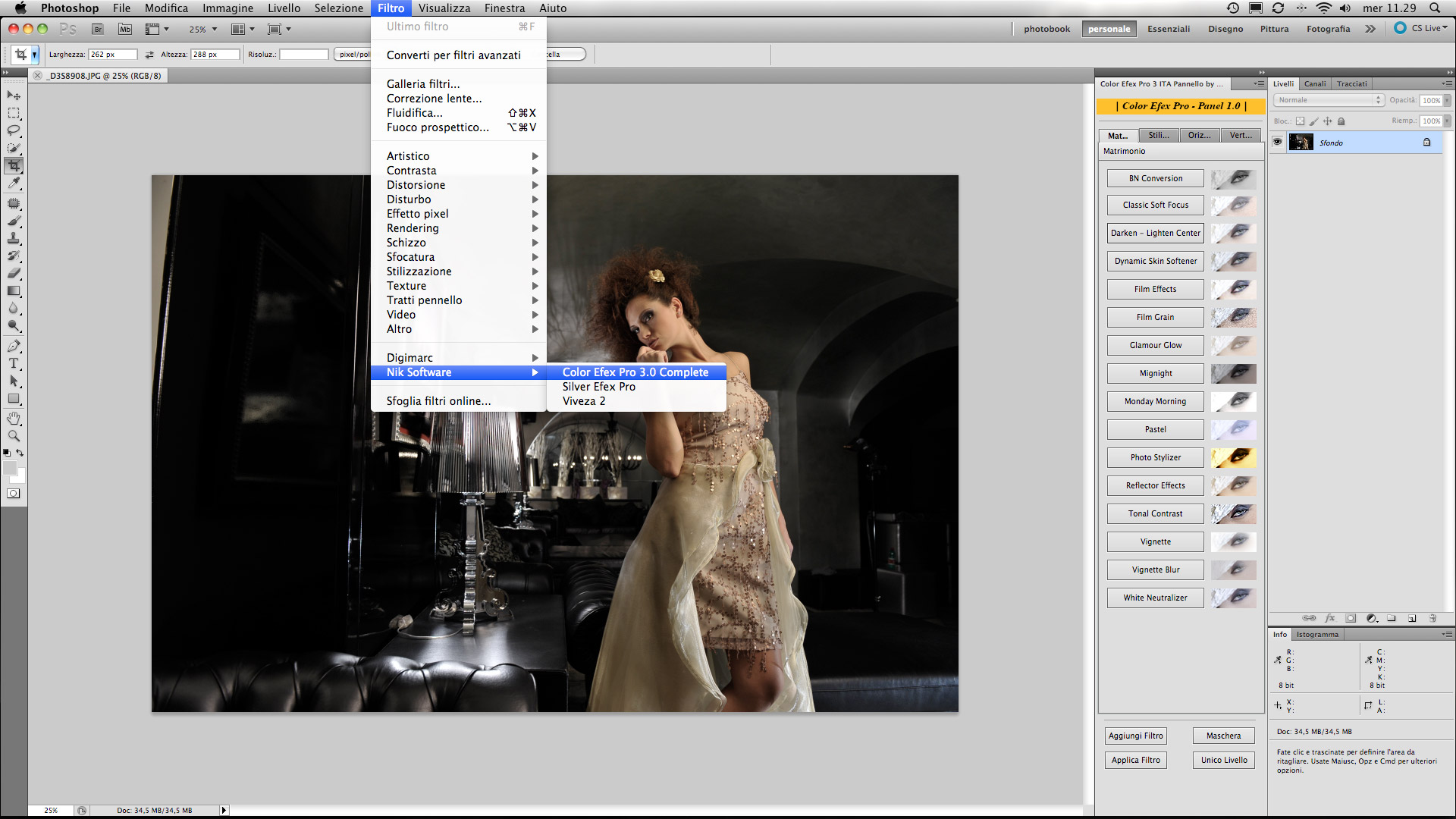
Task: Launch Mini Bridge from the application bar
Action: point(125,29)
